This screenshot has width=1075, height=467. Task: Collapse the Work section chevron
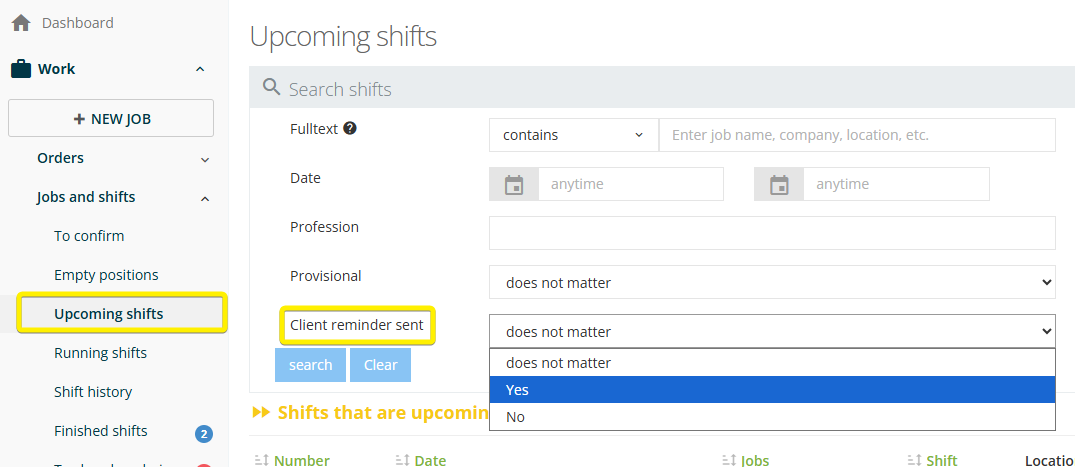pos(200,69)
